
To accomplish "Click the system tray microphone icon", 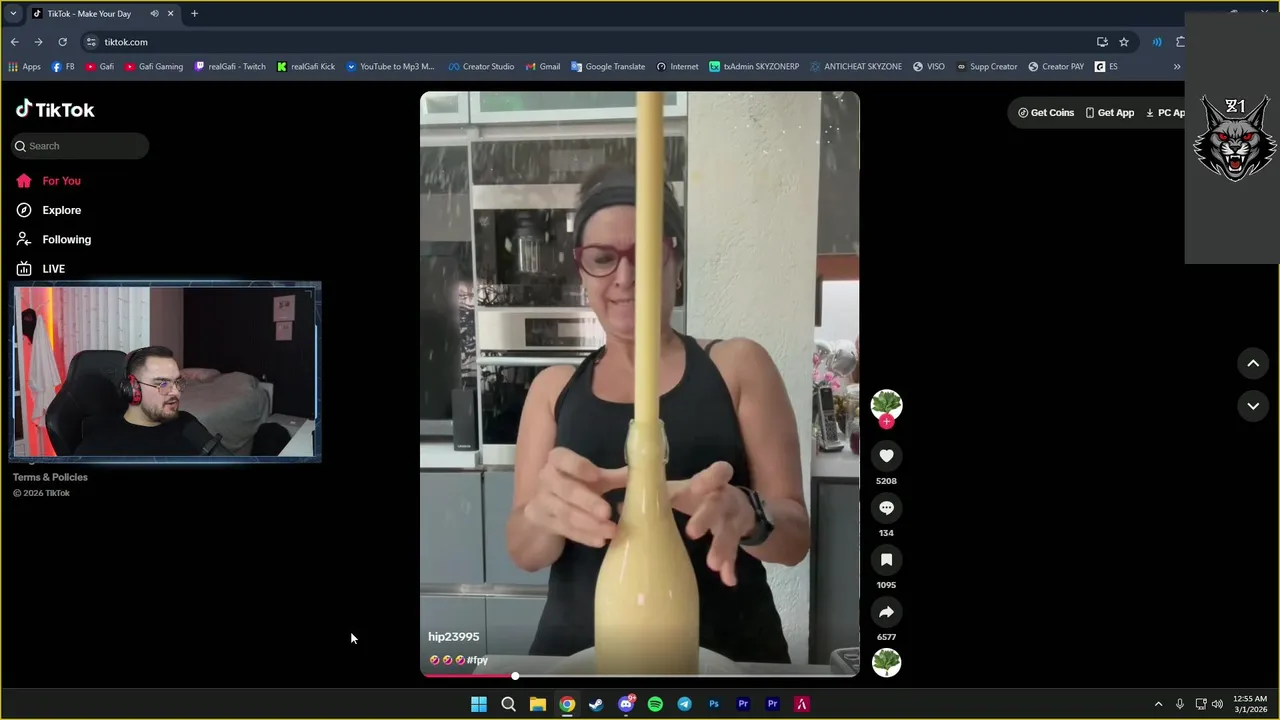I will (1180, 704).
